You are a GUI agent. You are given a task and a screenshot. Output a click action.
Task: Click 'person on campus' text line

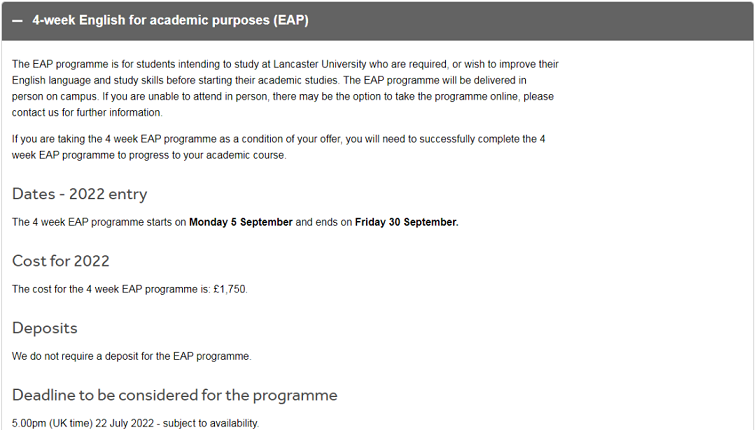pyautogui.click(x=283, y=96)
